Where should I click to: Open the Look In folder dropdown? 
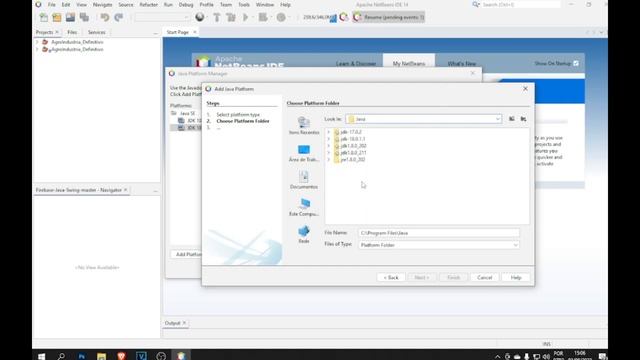pyautogui.click(x=498, y=119)
